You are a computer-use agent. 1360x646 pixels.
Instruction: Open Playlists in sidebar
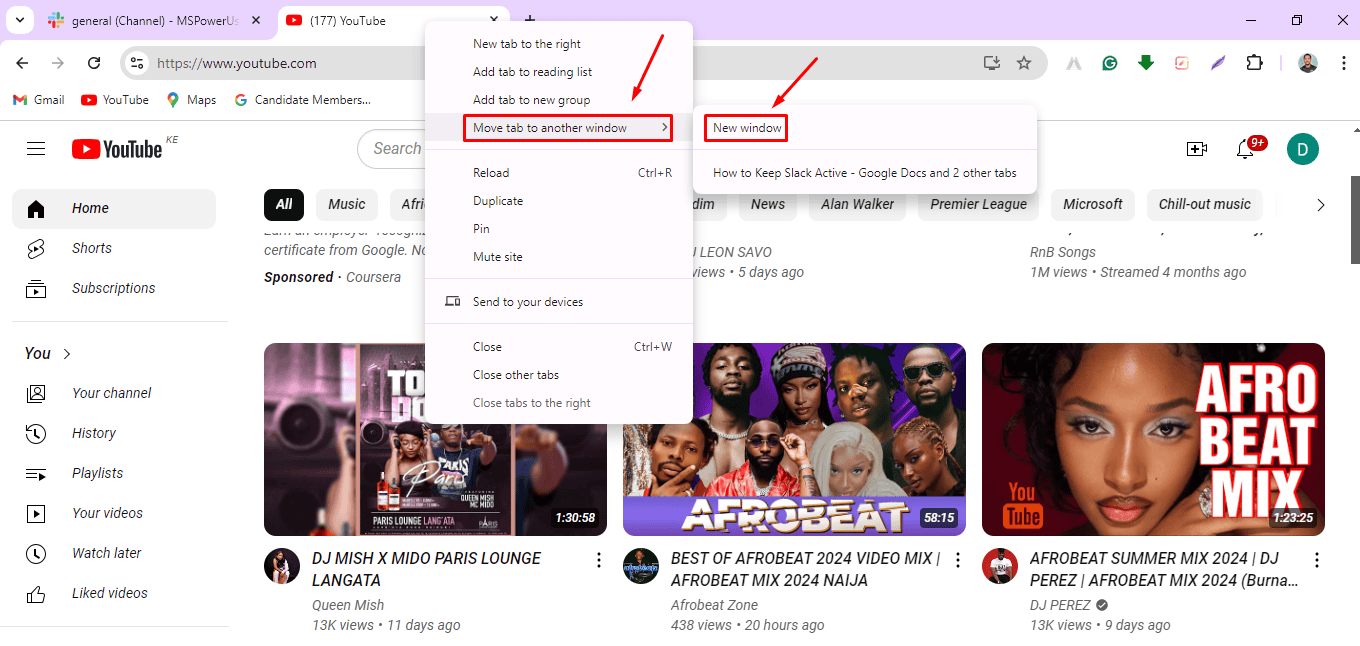click(x=114, y=473)
